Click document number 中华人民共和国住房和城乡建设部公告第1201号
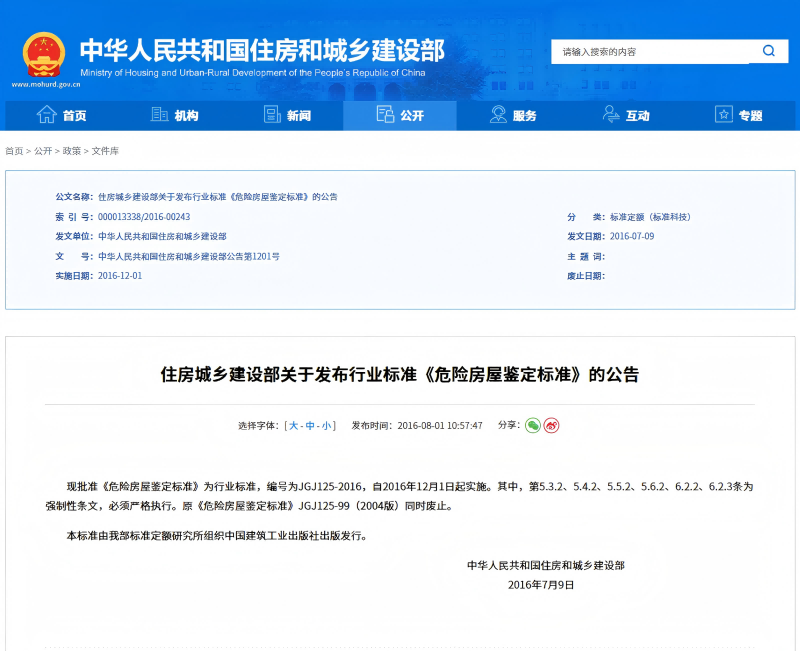This screenshot has height=651, width=800. tap(189, 256)
